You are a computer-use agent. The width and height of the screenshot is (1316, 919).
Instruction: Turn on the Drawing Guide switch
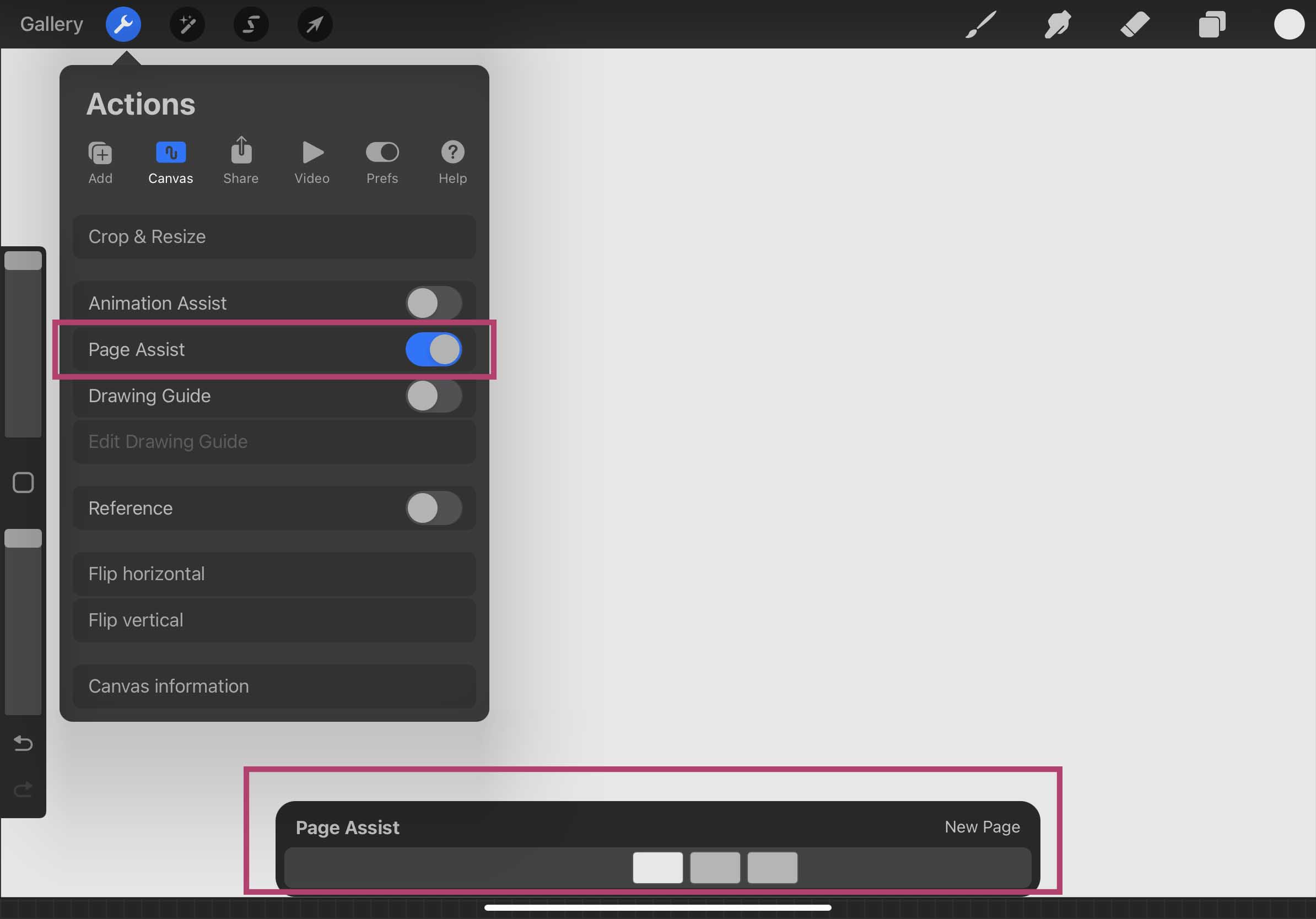433,396
